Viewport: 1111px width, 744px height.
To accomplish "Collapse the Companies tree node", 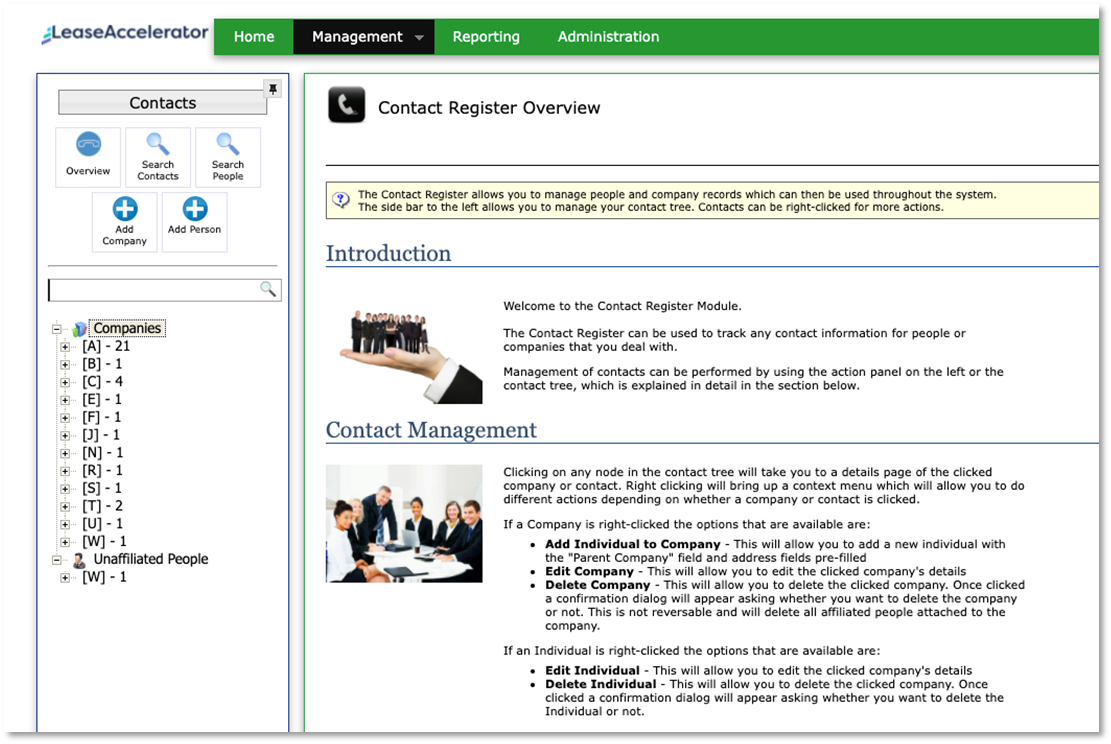I will [x=57, y=329].
